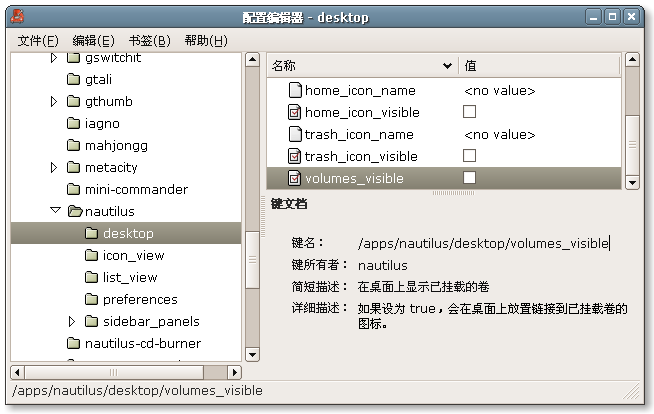Click the key owner value nautilus
The width and height of the screenshot is (654, 414).
[383, 265]
